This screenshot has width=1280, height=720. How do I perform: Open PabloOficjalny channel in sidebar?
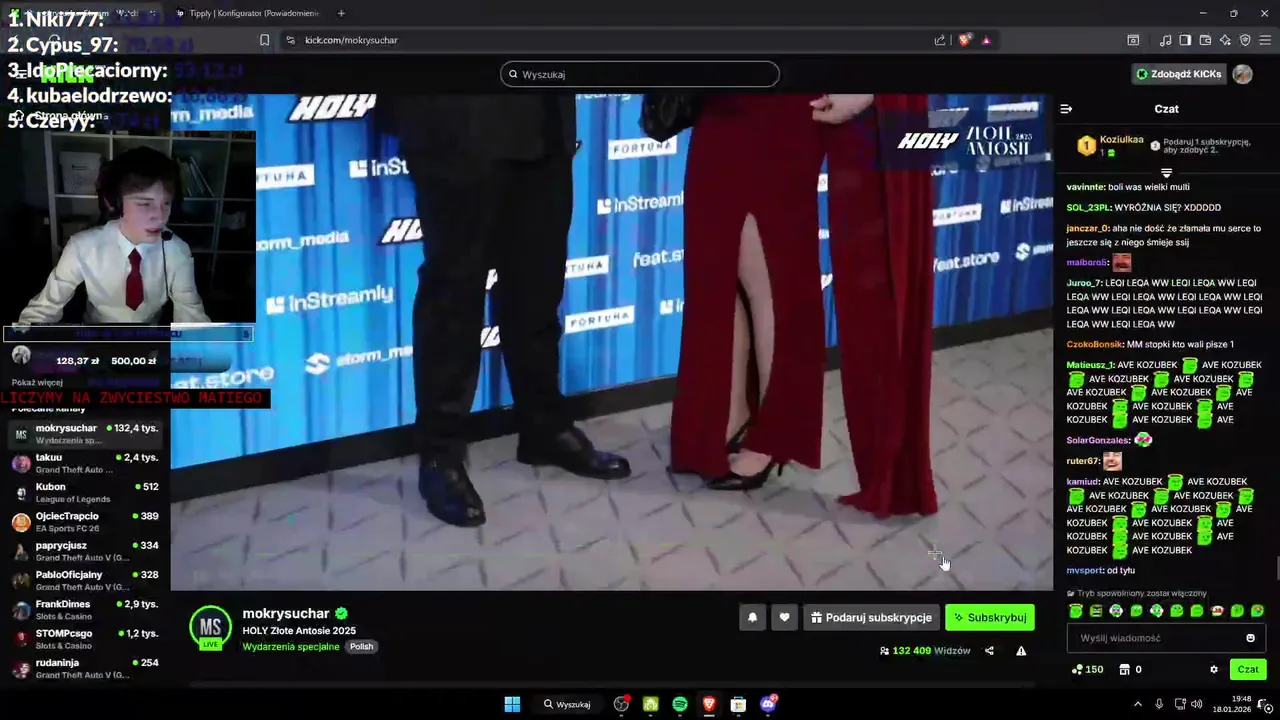[x=85, y=580]
